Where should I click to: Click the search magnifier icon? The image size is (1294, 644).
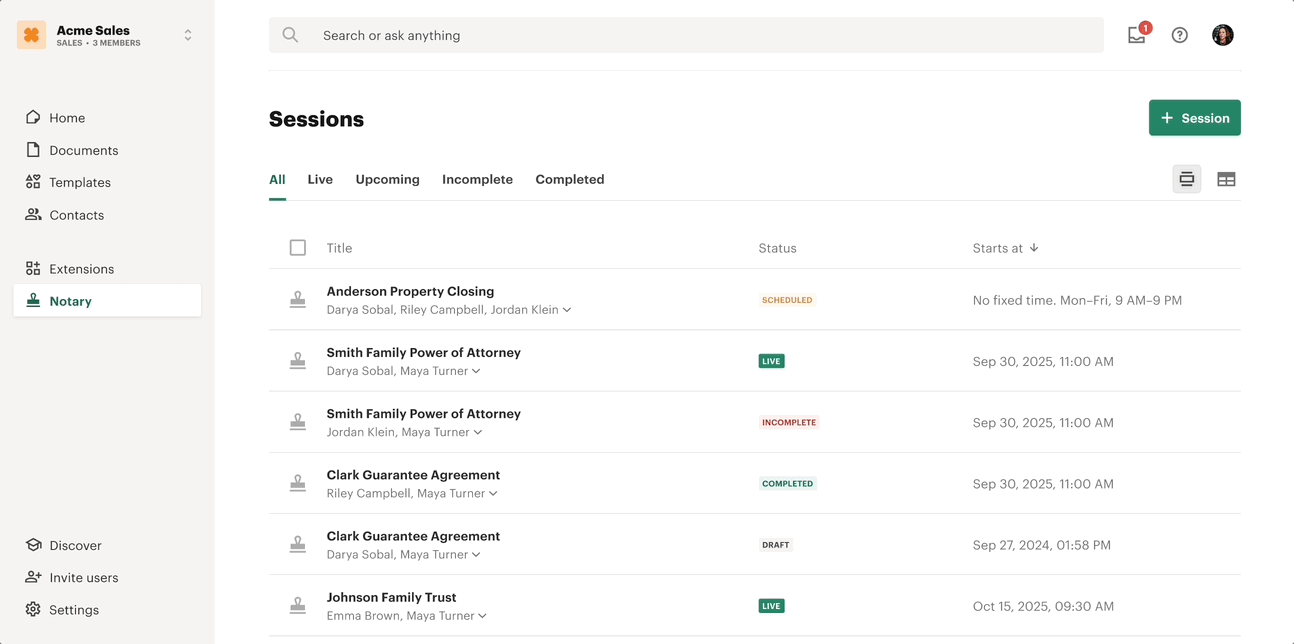coord(290,35)
